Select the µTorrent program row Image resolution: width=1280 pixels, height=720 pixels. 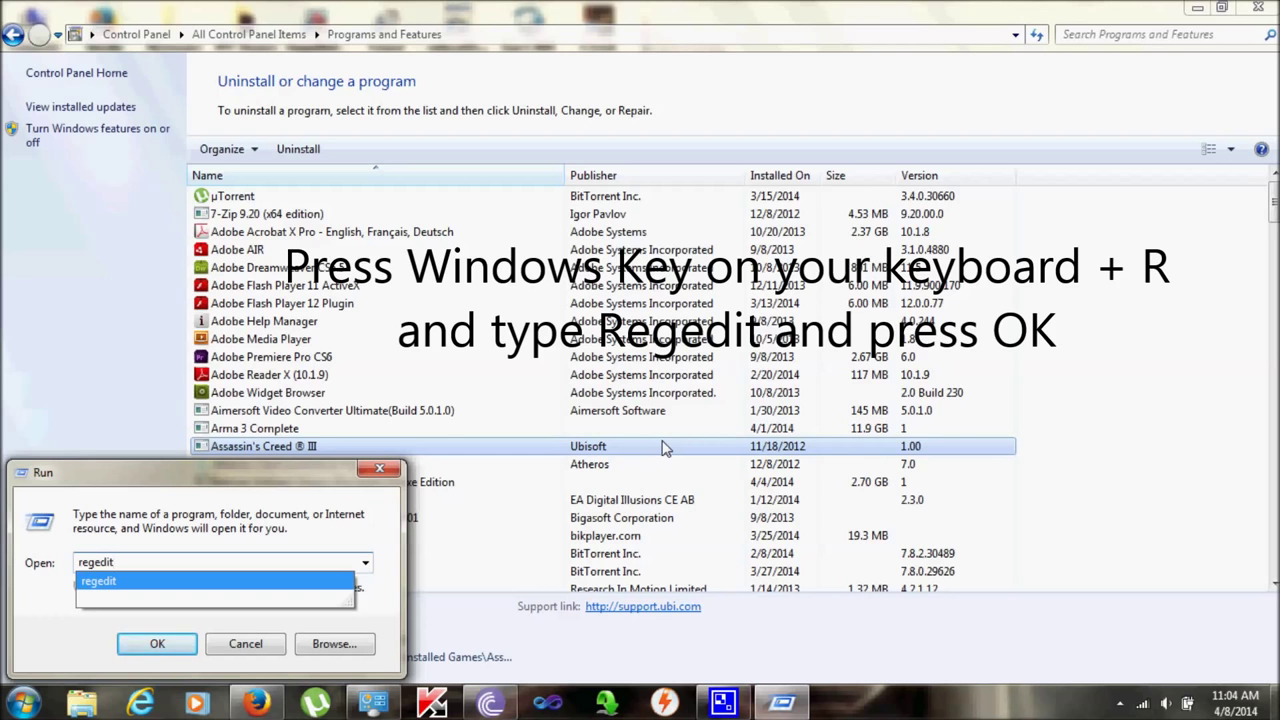[x=603, y=196]
